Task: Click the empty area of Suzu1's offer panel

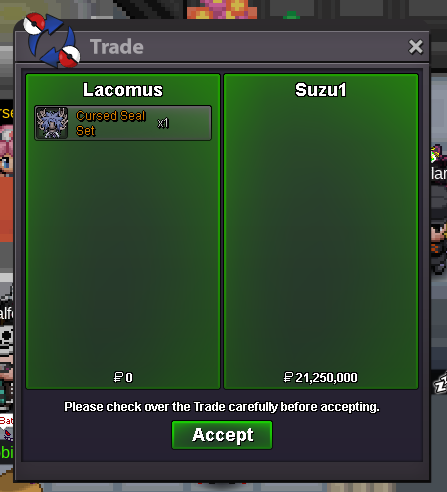Action: point(321,233)
